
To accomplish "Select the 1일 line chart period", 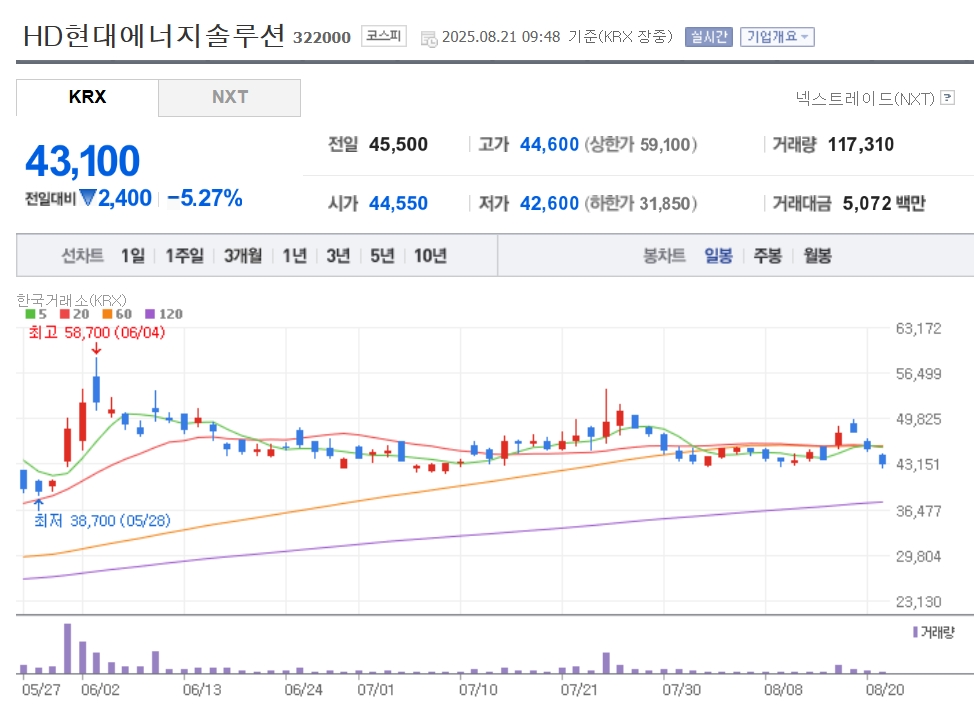I will (133, 255).
